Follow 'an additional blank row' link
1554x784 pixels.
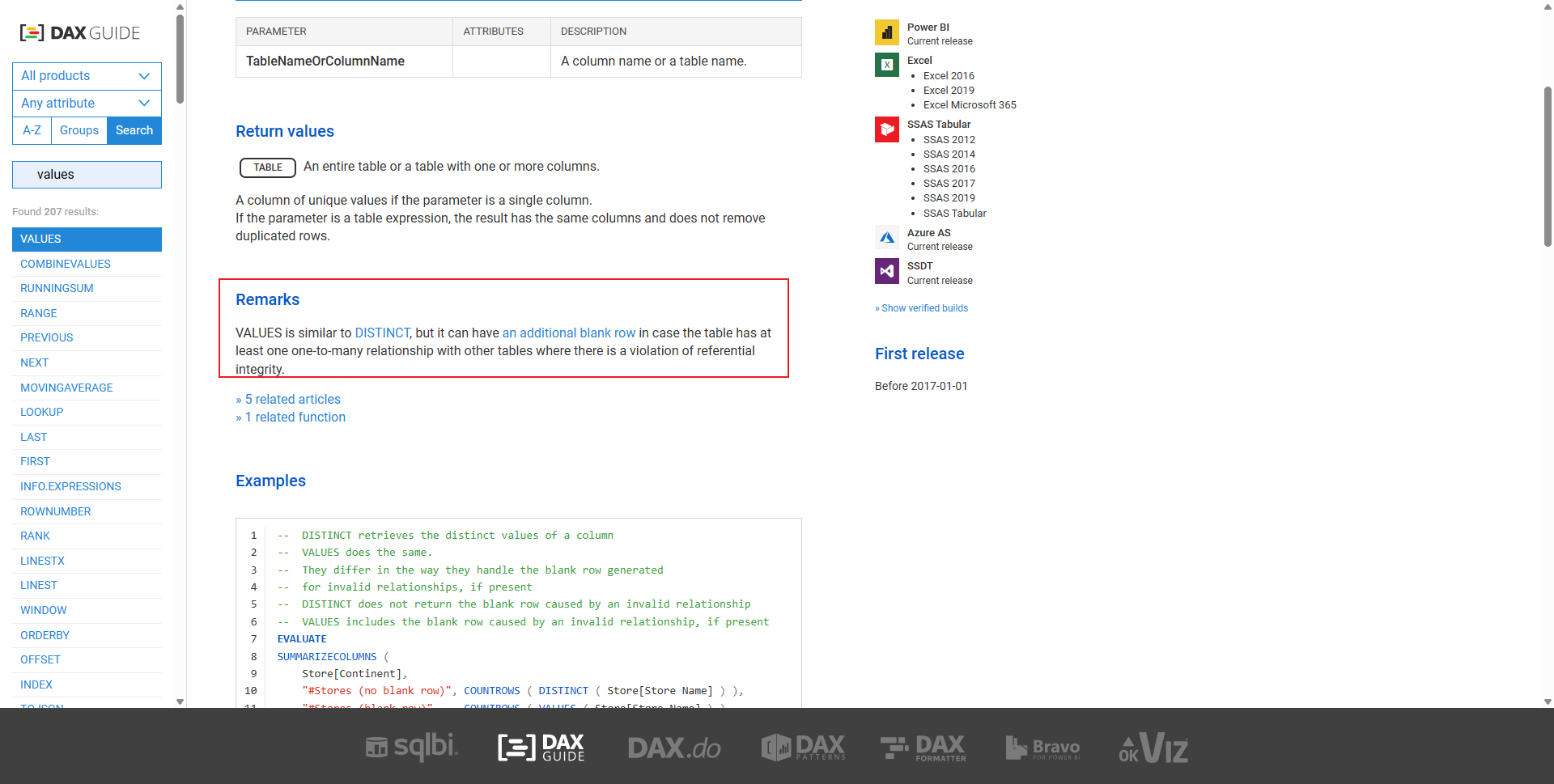[568, 333]
